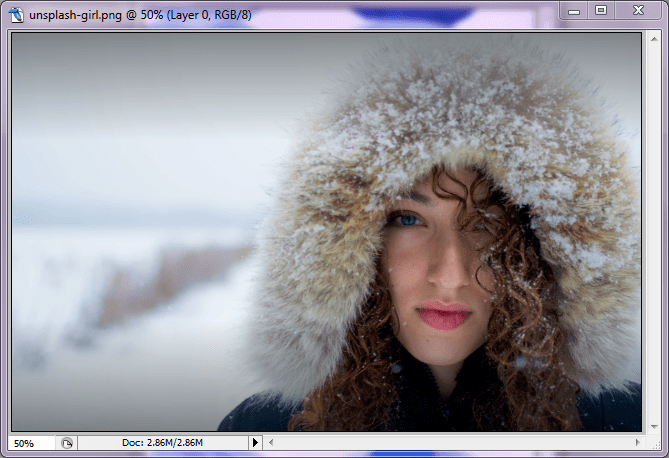This screenshot has width=669, height=458.
Task: Close the unsplash-girl.png document window
Action: pos(638,11)
